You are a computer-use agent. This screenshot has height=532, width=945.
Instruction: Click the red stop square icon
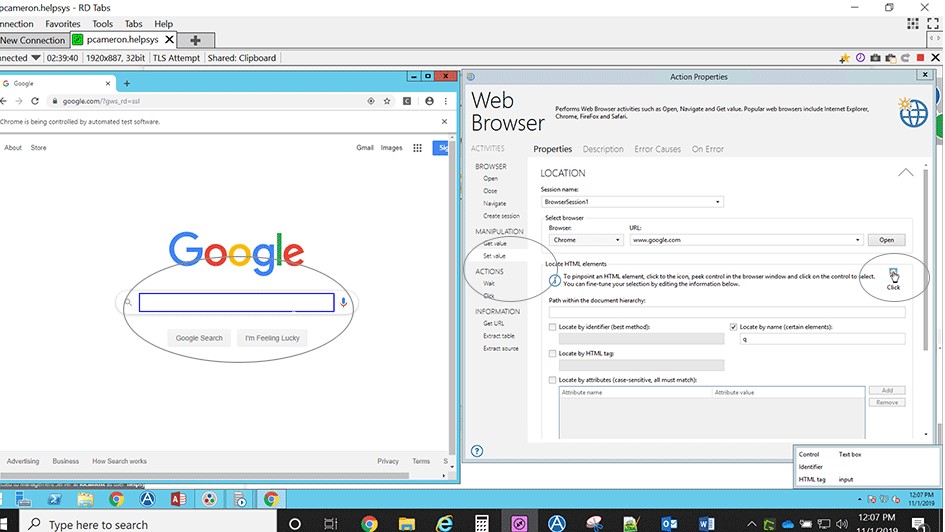[920, 58]
